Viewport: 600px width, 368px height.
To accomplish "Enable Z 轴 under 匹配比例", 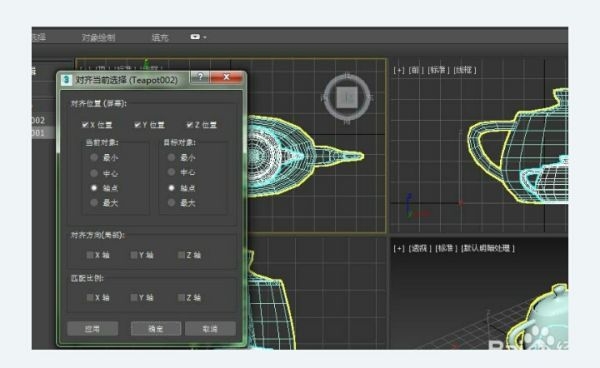I will click(181, 297).
